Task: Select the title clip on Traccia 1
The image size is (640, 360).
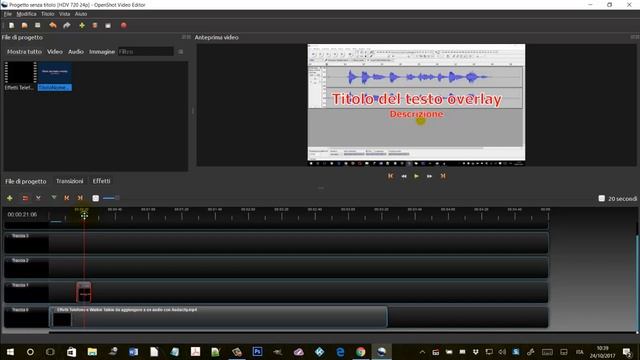Action: (x=84, y=292)
